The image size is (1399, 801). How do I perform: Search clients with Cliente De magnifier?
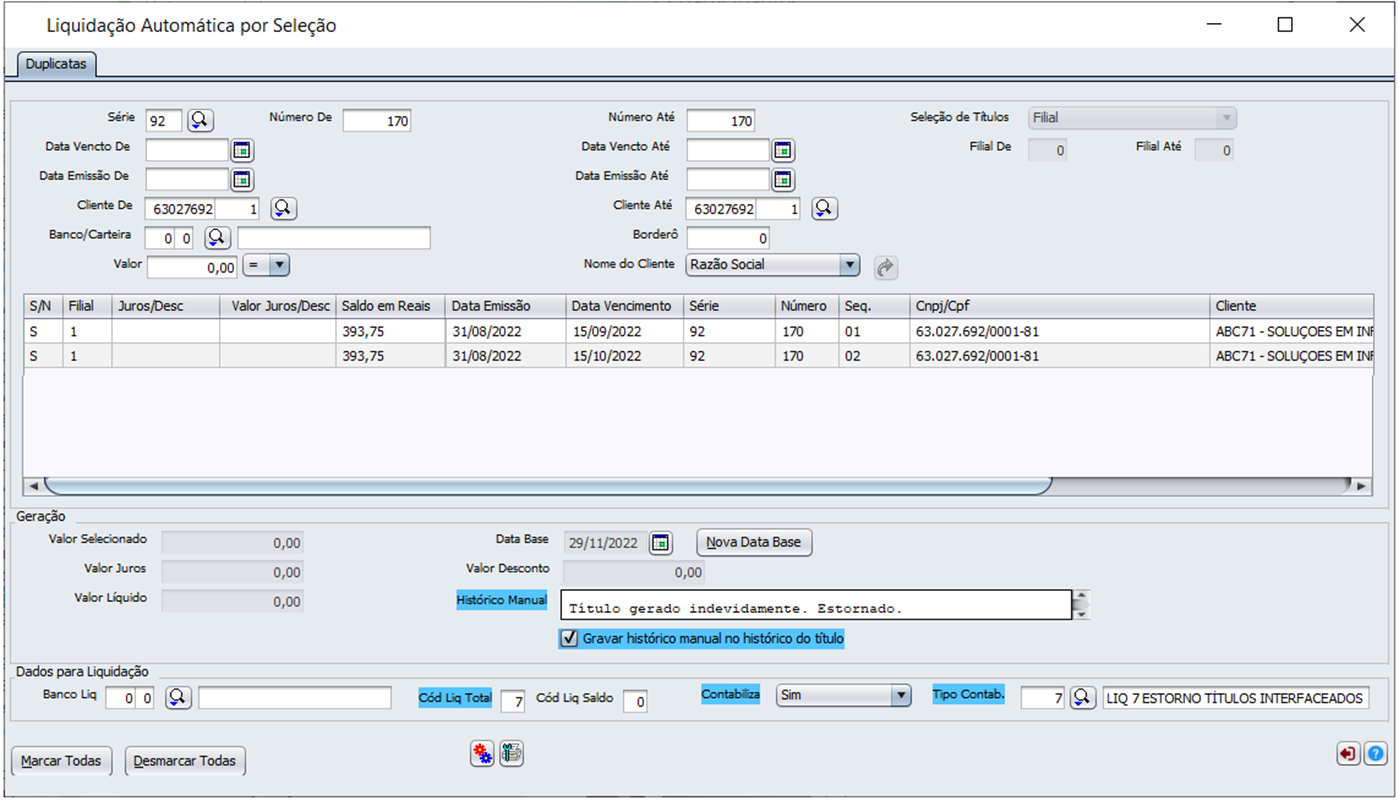[x=284, y=208]
